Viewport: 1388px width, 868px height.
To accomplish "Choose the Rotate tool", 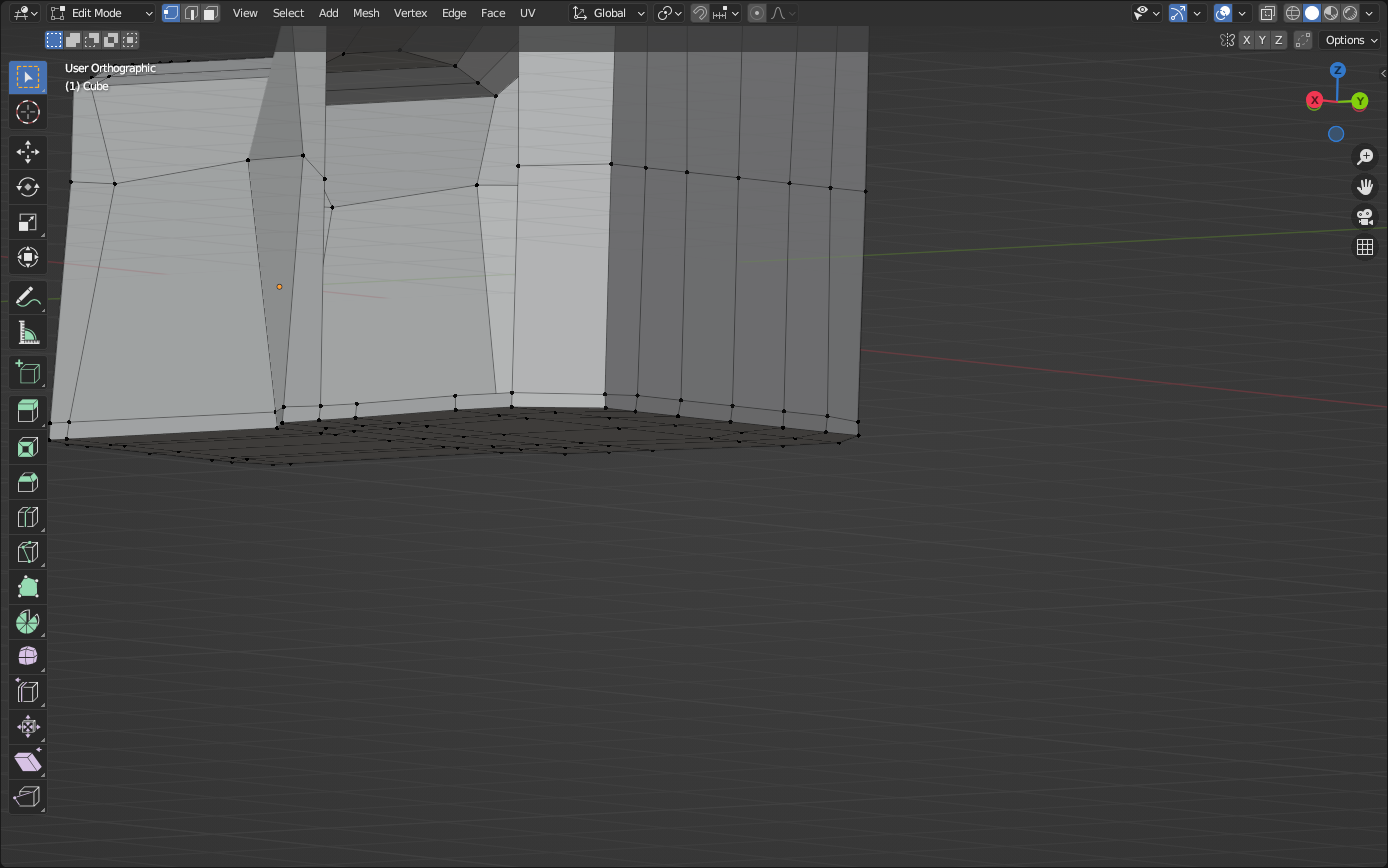I will (28, 187).
